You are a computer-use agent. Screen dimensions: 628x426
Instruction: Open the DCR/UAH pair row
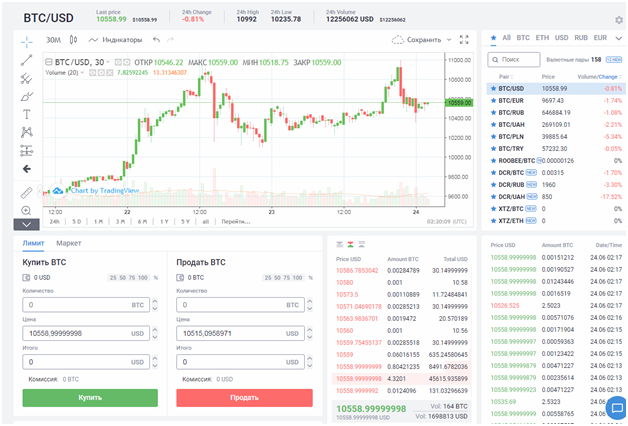556,197
